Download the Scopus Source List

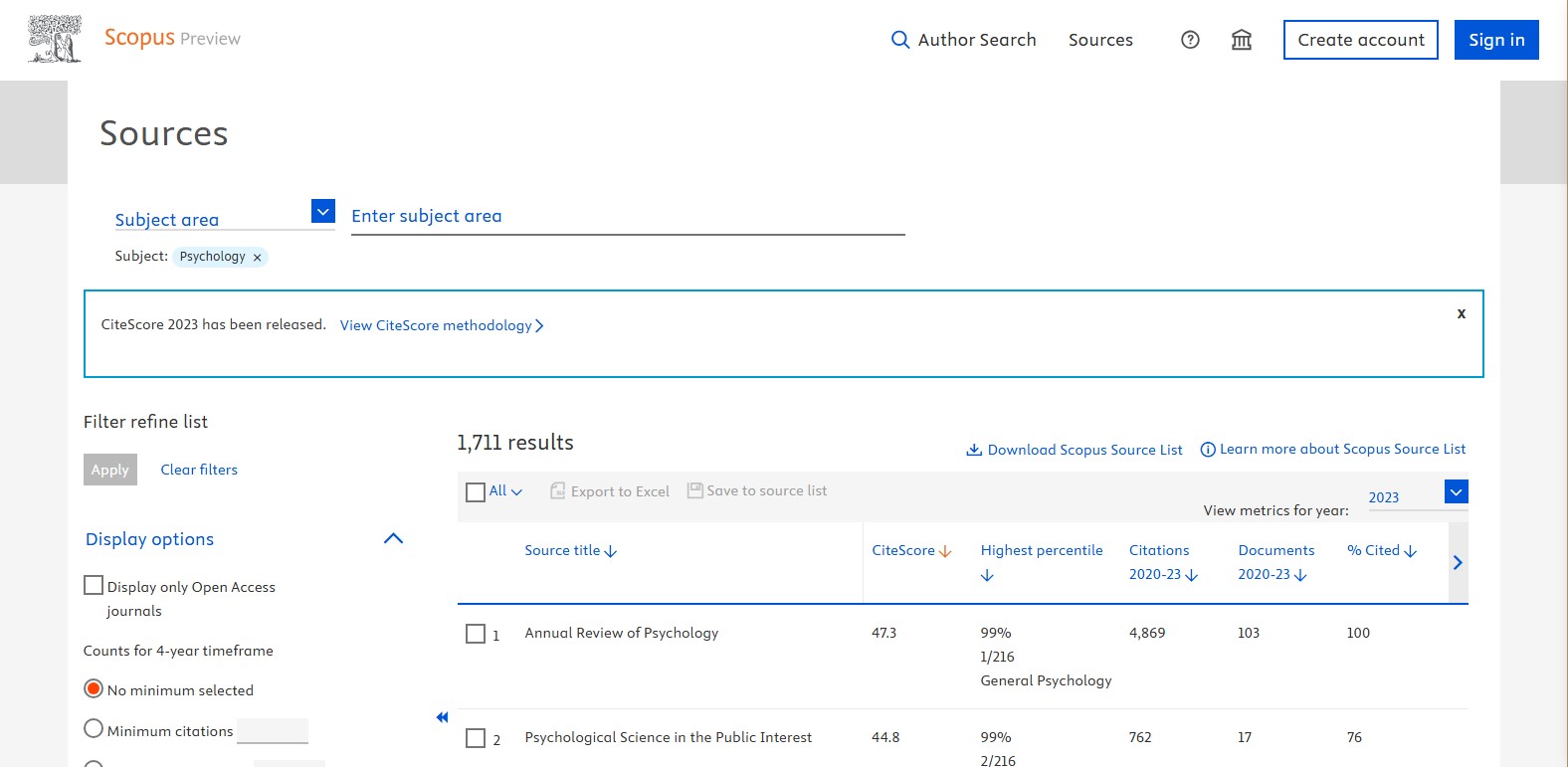pyautogui.click(x=1075, y=450)
